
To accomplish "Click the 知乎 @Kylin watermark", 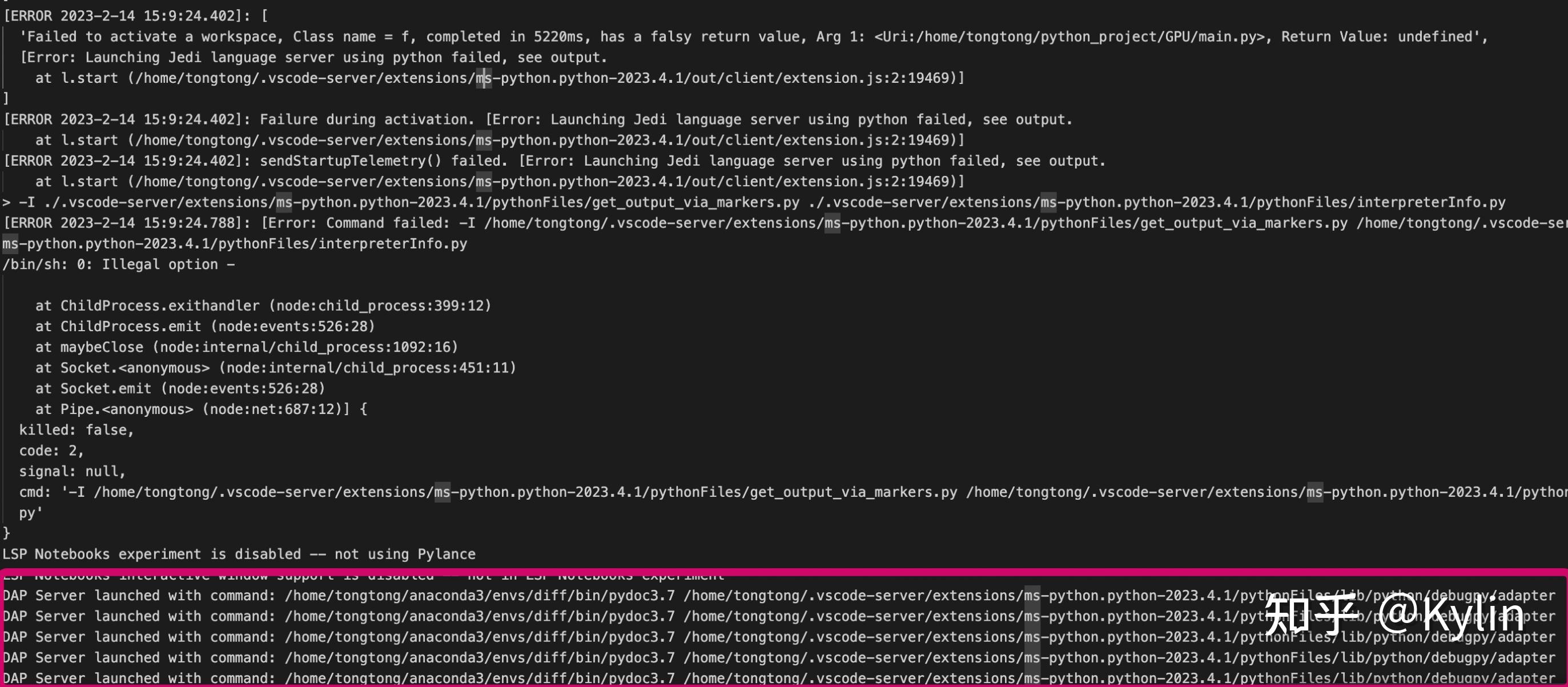I will tap(1394, 616).
